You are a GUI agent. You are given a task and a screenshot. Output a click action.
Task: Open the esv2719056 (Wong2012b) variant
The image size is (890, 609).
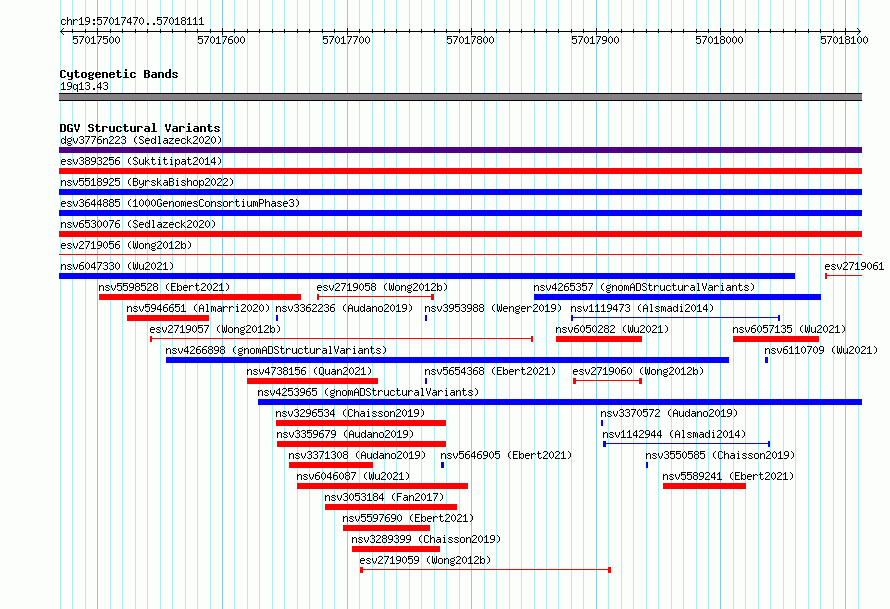coord(126,245)
